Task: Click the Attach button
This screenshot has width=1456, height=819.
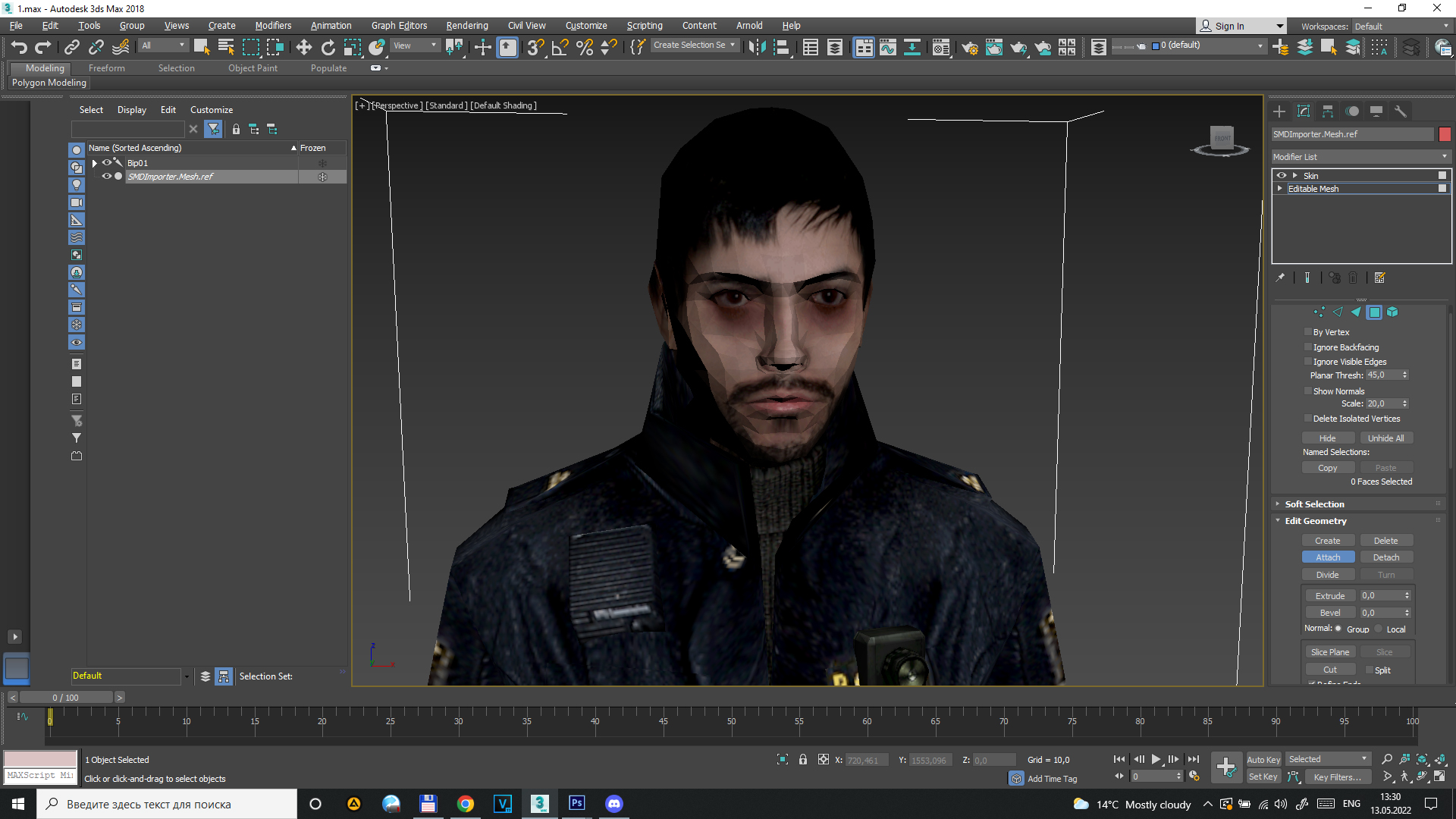Action: pyautogui.click(x=1328, y=557)
